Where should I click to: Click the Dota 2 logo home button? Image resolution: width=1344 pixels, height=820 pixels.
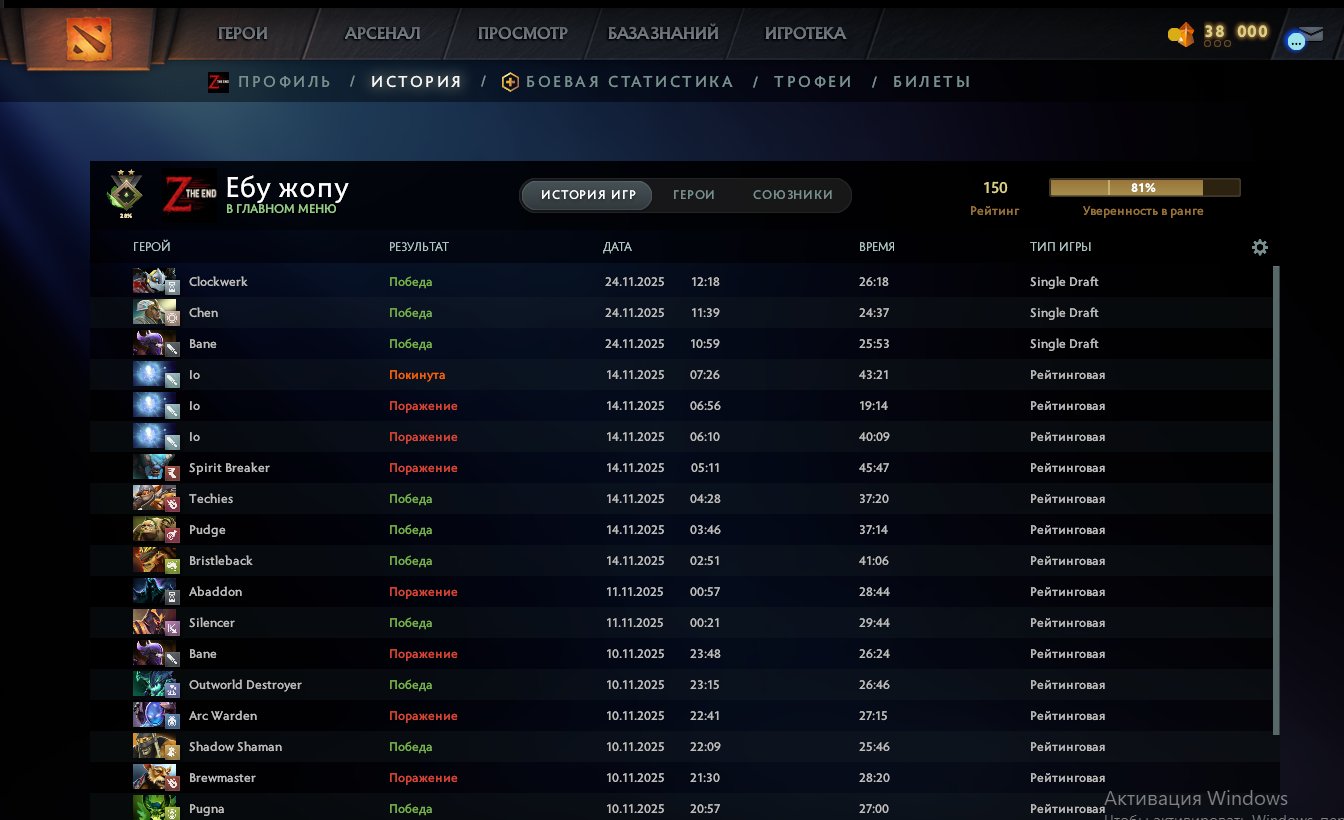coord(90,40)
